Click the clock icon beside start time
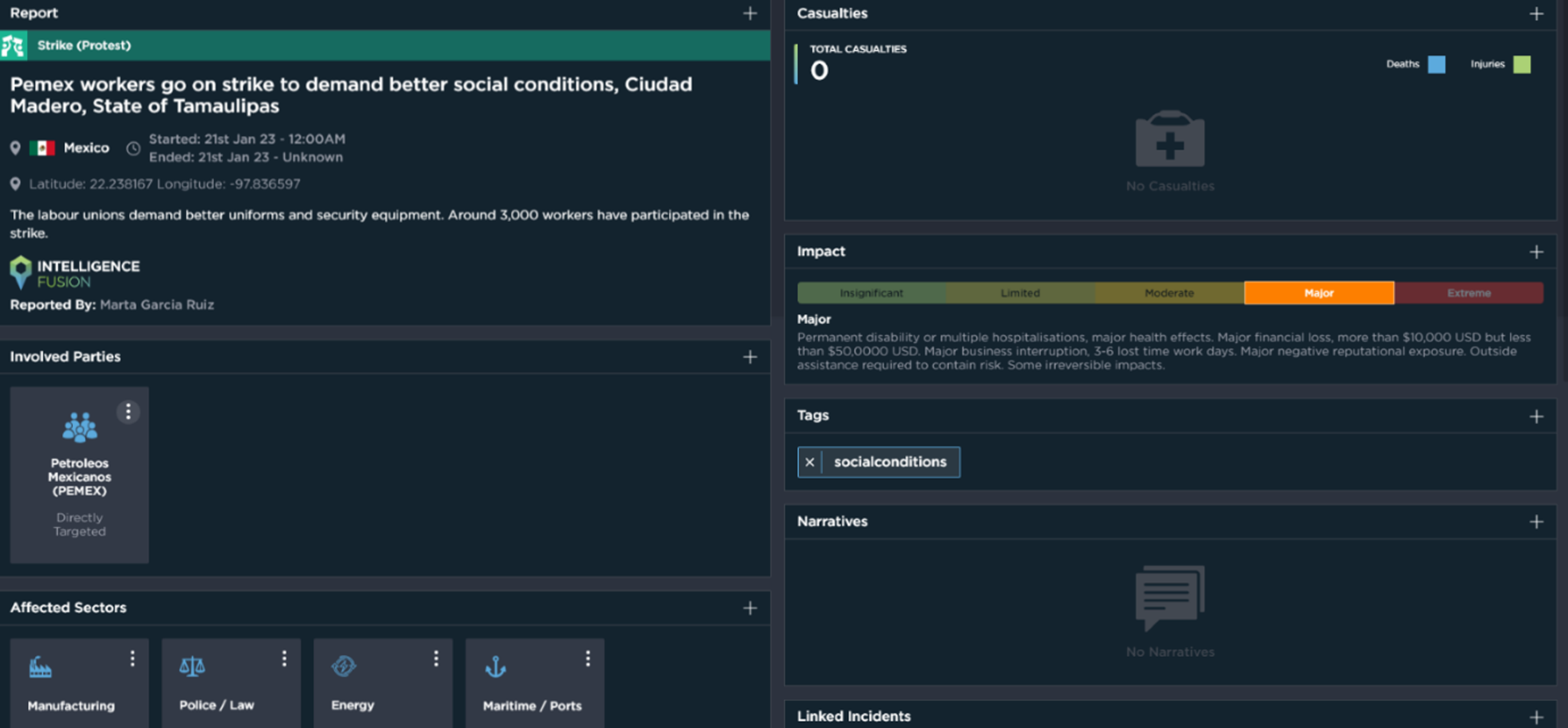 [x=134, y=148]
